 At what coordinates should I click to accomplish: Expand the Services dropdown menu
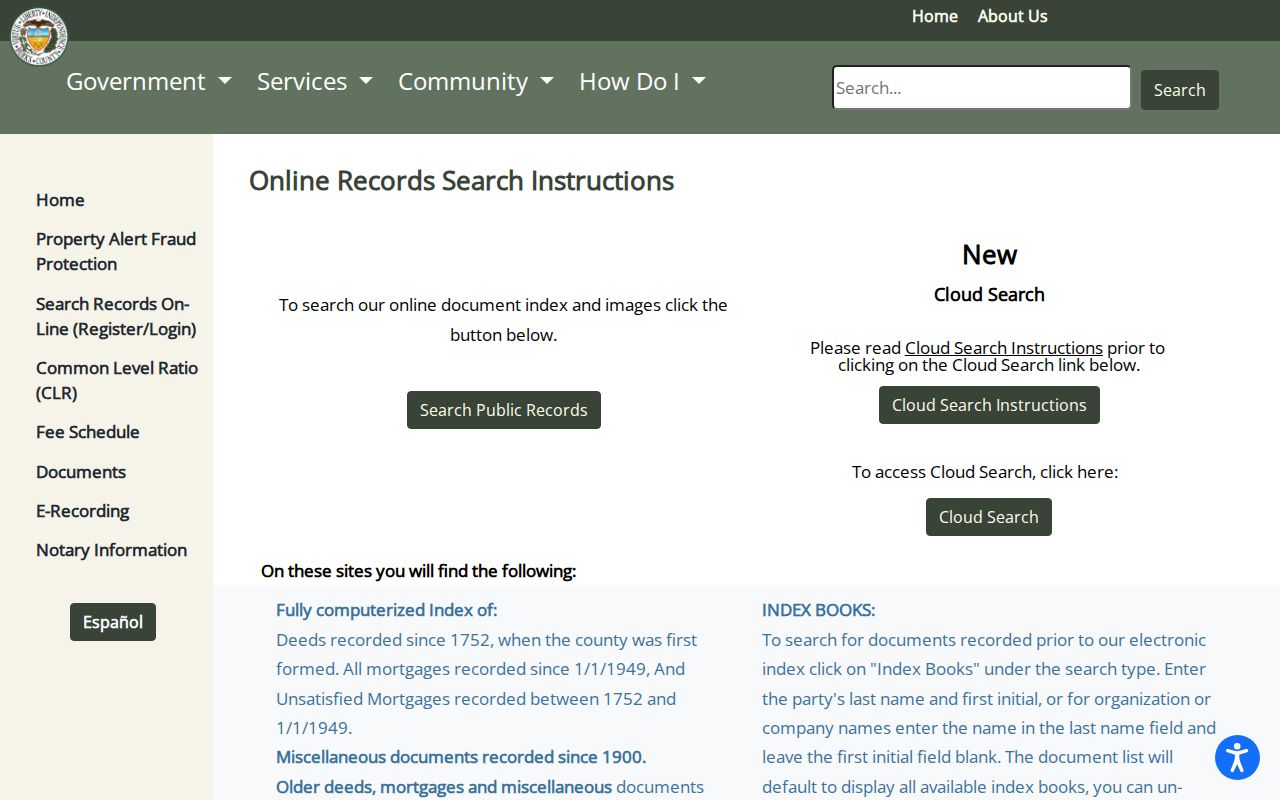click(x=315, y=82)
